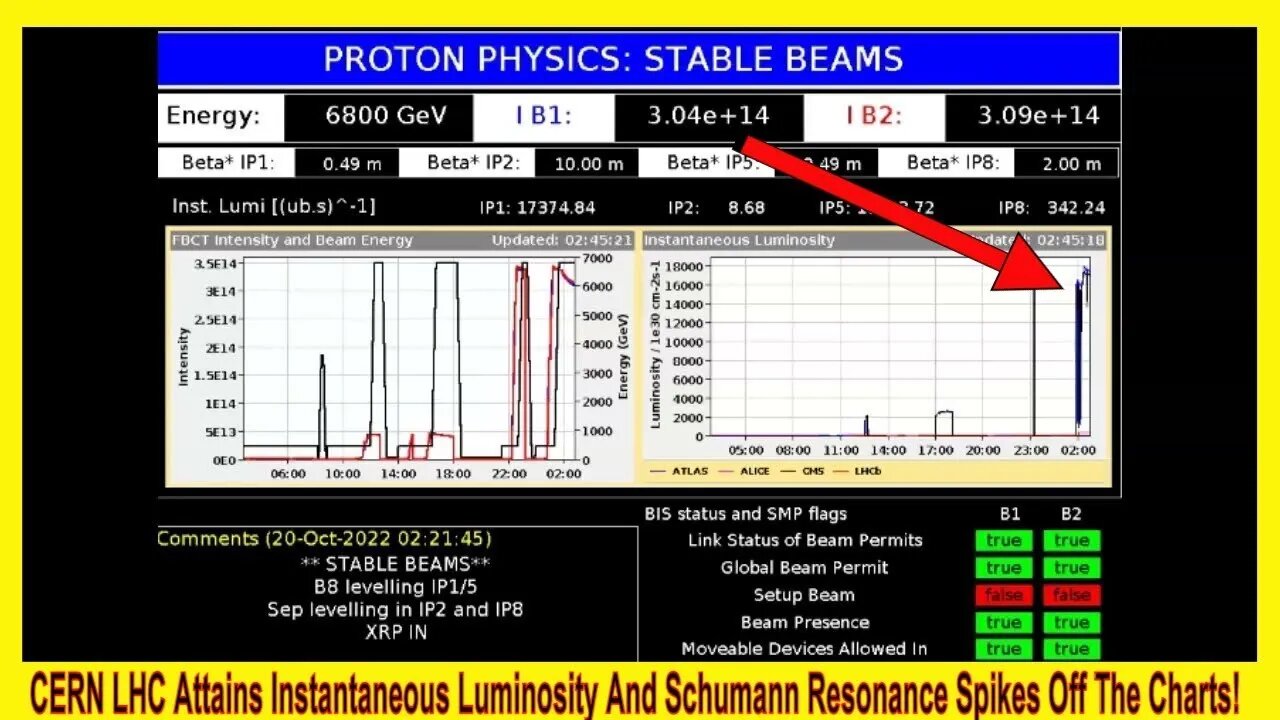The width and height of the screenshot is (1280, 720).
Task: Select the FBCT Intensity and Beam Energy title
Action: tap(292, 240)
